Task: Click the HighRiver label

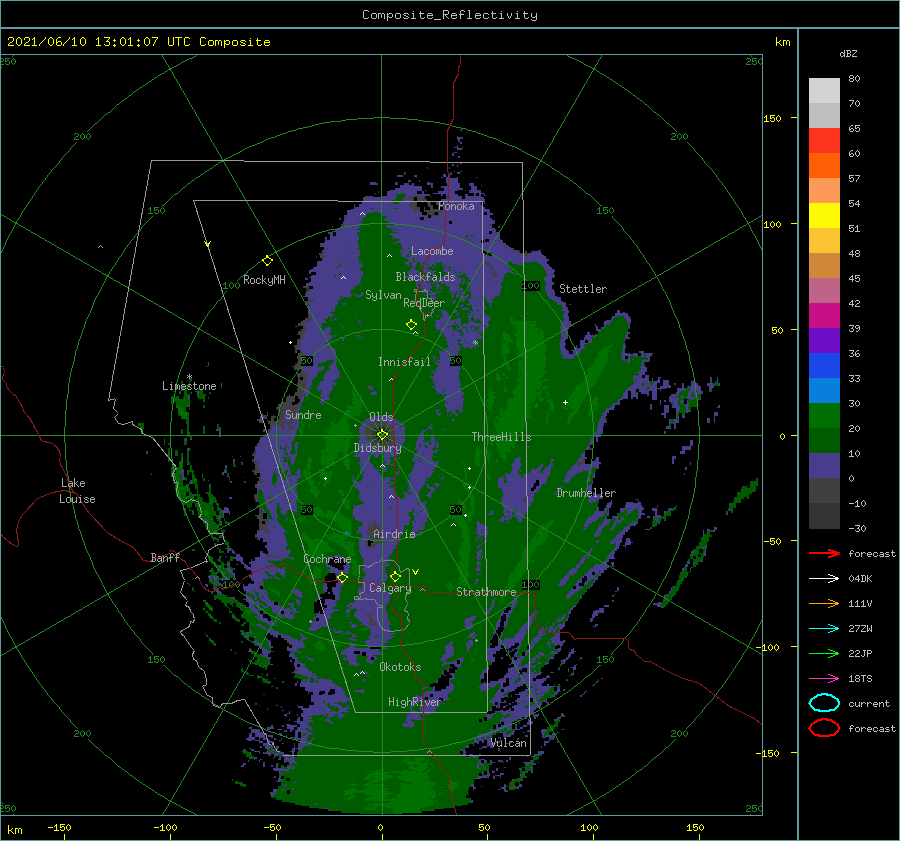Action: coord(415,702)
